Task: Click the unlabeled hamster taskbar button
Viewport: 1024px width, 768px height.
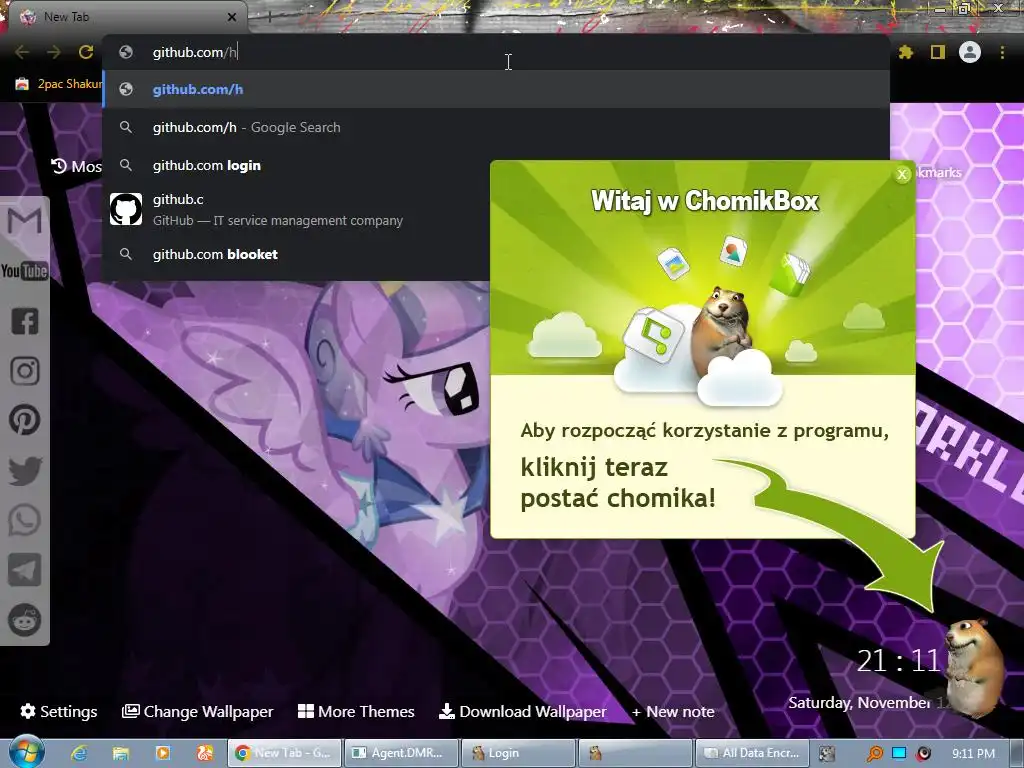Action: click(x=635, y=753)
